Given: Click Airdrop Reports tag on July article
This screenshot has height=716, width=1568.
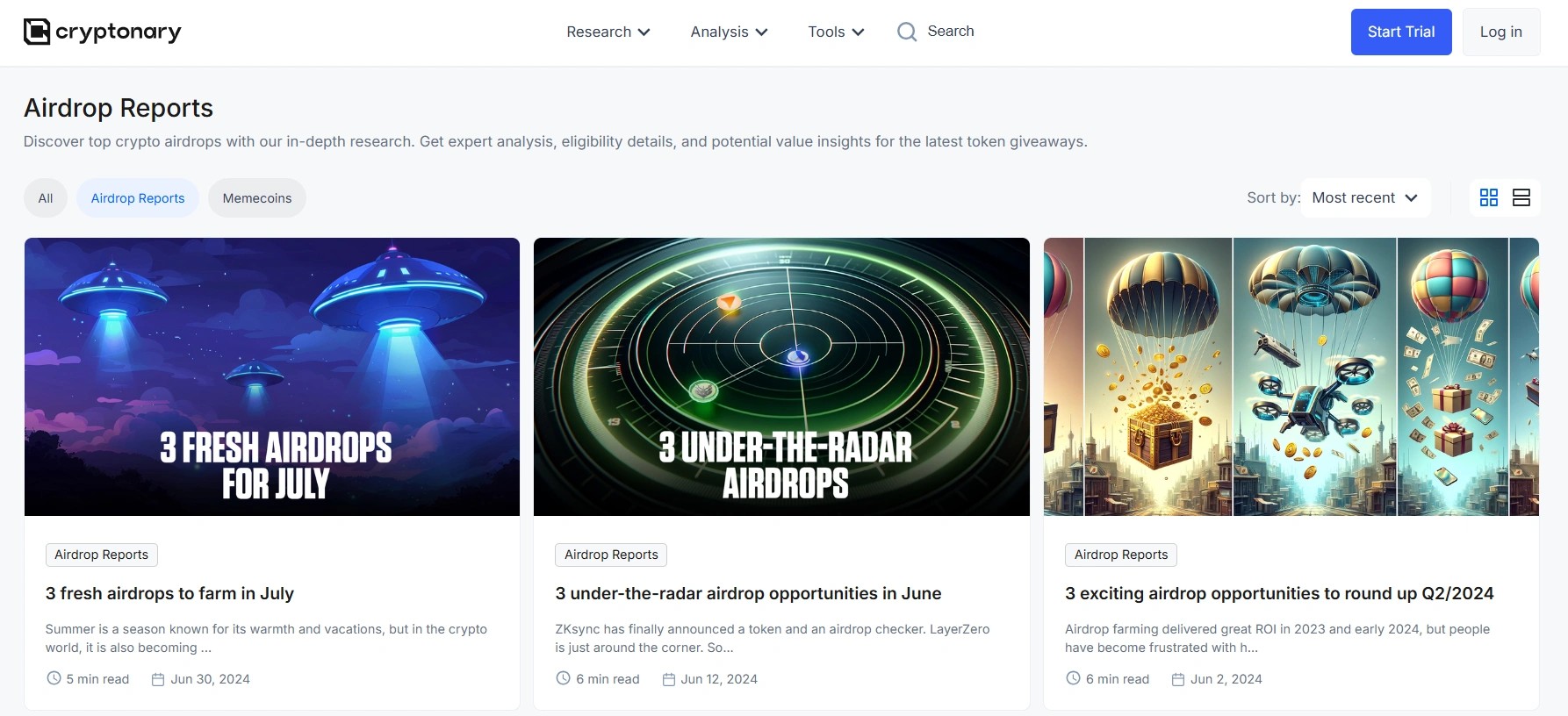Looking at the screenshot, I should point(102,555).
